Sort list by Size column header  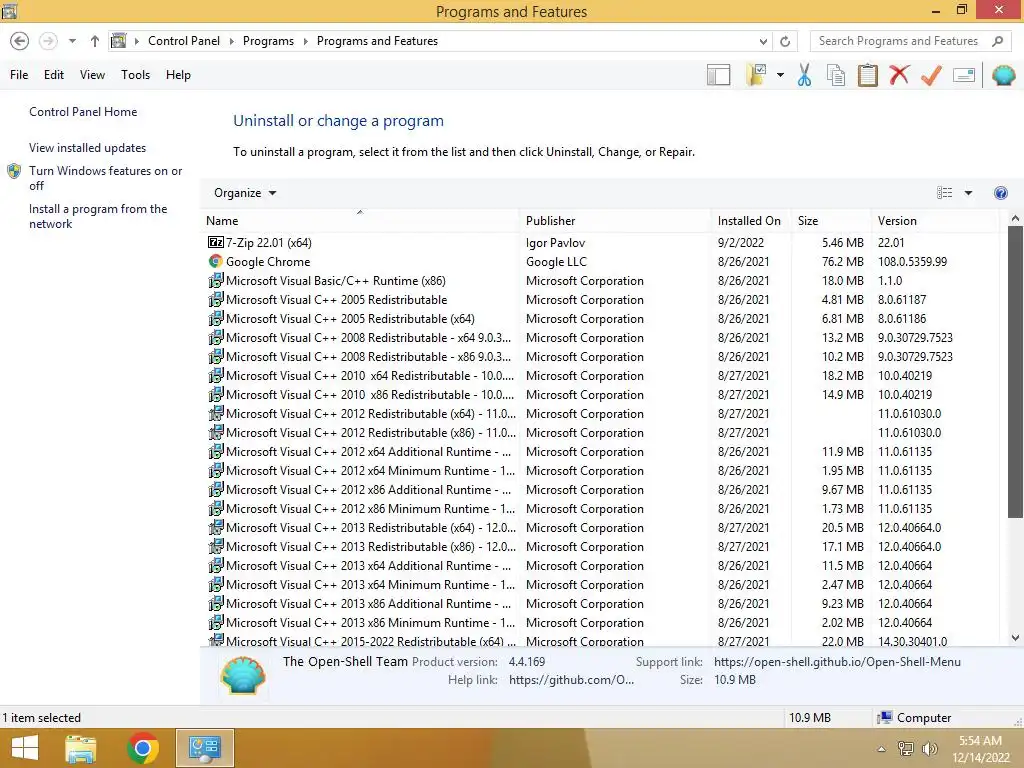[x=831, y=221]
